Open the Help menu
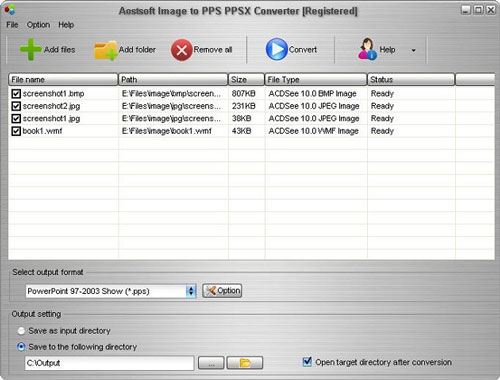 [66, 25]
